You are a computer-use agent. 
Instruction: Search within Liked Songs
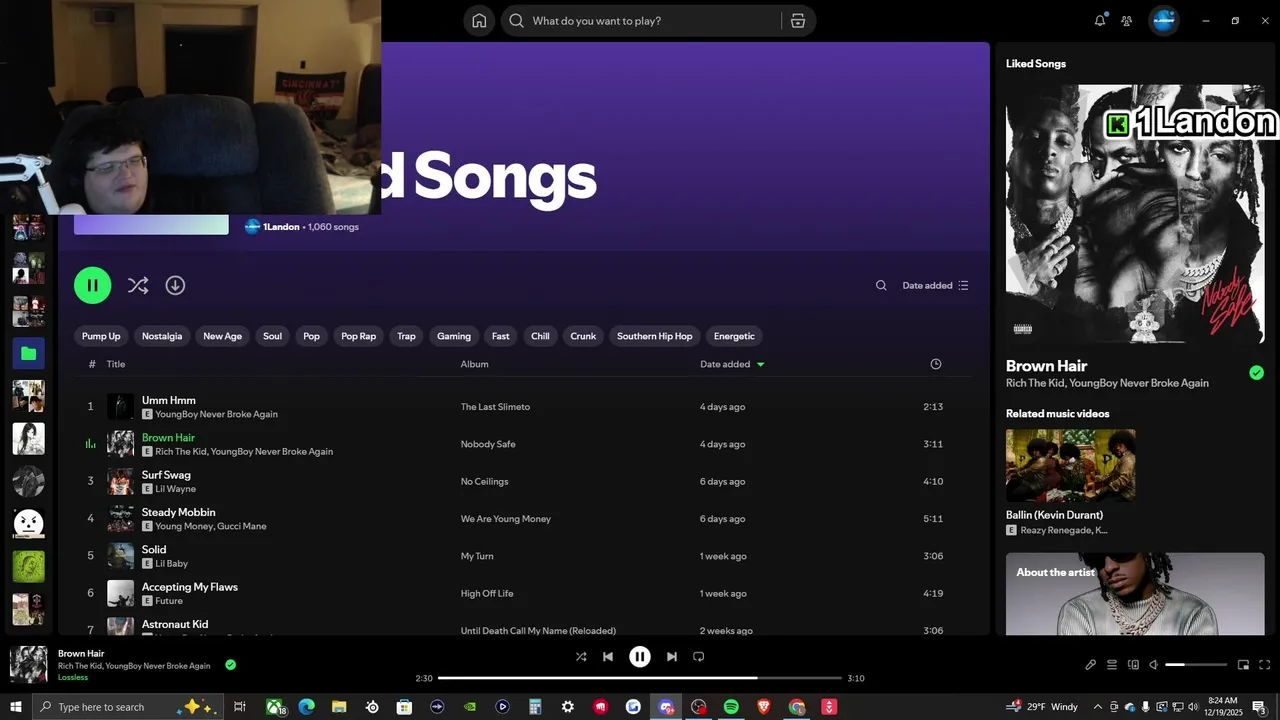click(x=881, y=285)
